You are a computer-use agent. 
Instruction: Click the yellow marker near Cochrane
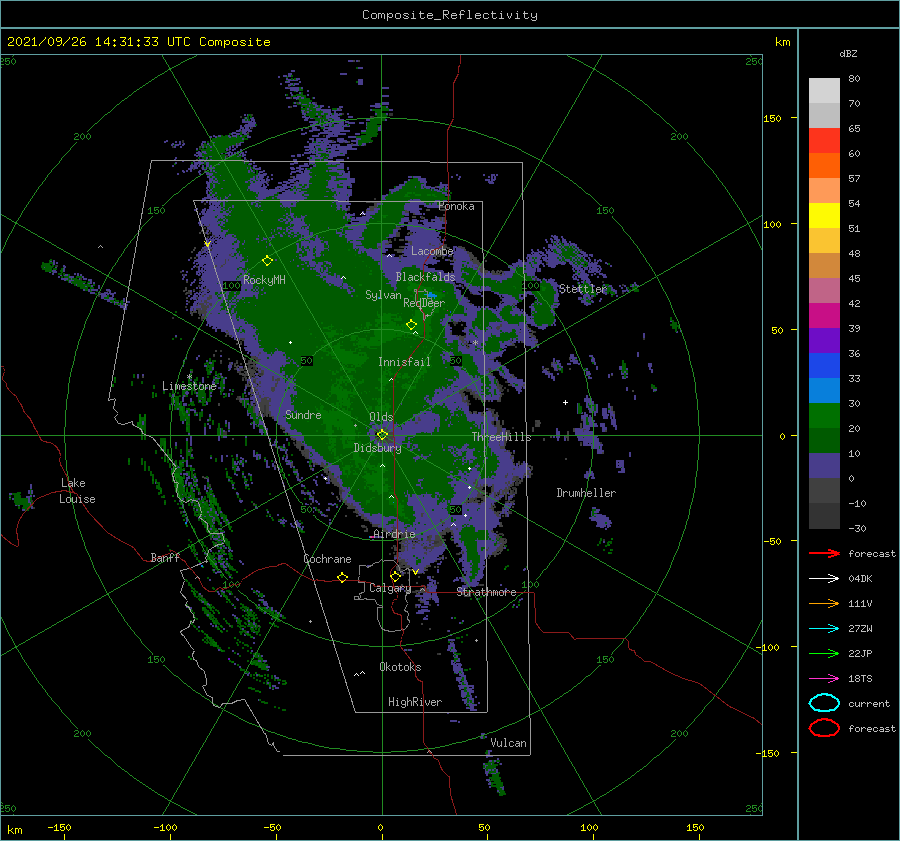[x=342, y=577]
